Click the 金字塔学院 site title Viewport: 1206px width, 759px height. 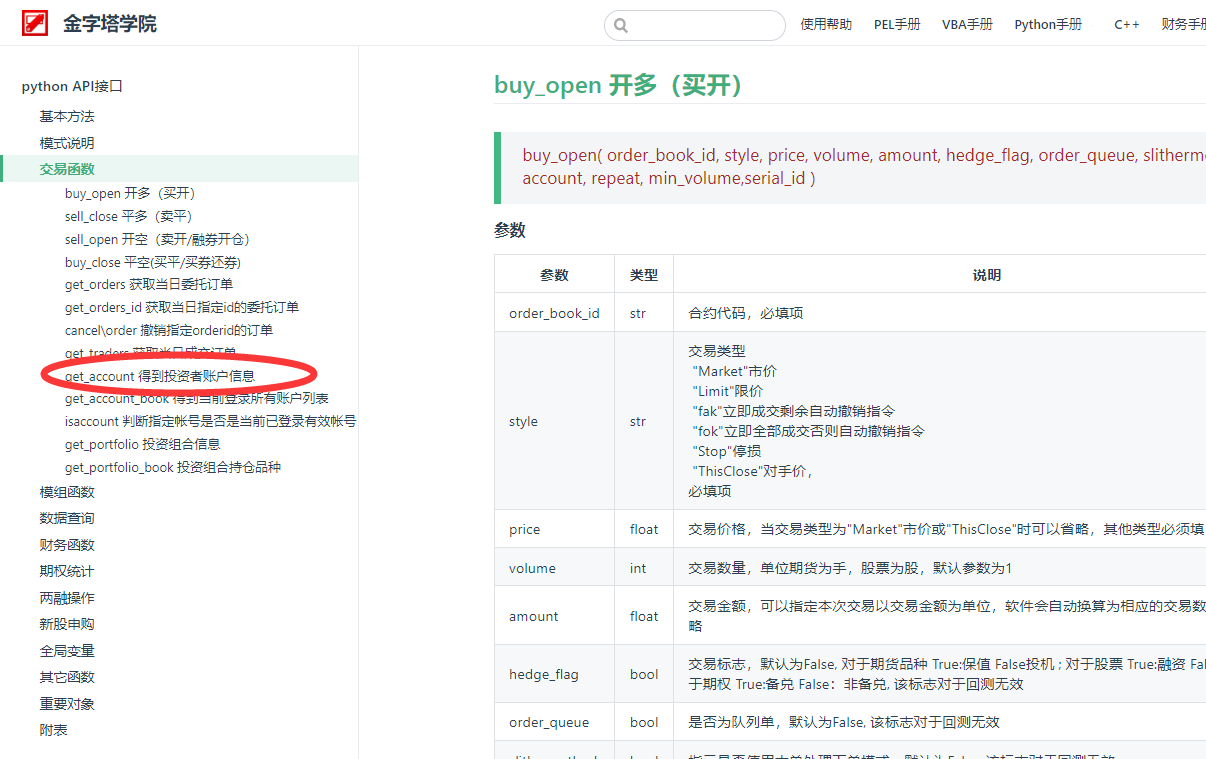[x=110, y=24]
